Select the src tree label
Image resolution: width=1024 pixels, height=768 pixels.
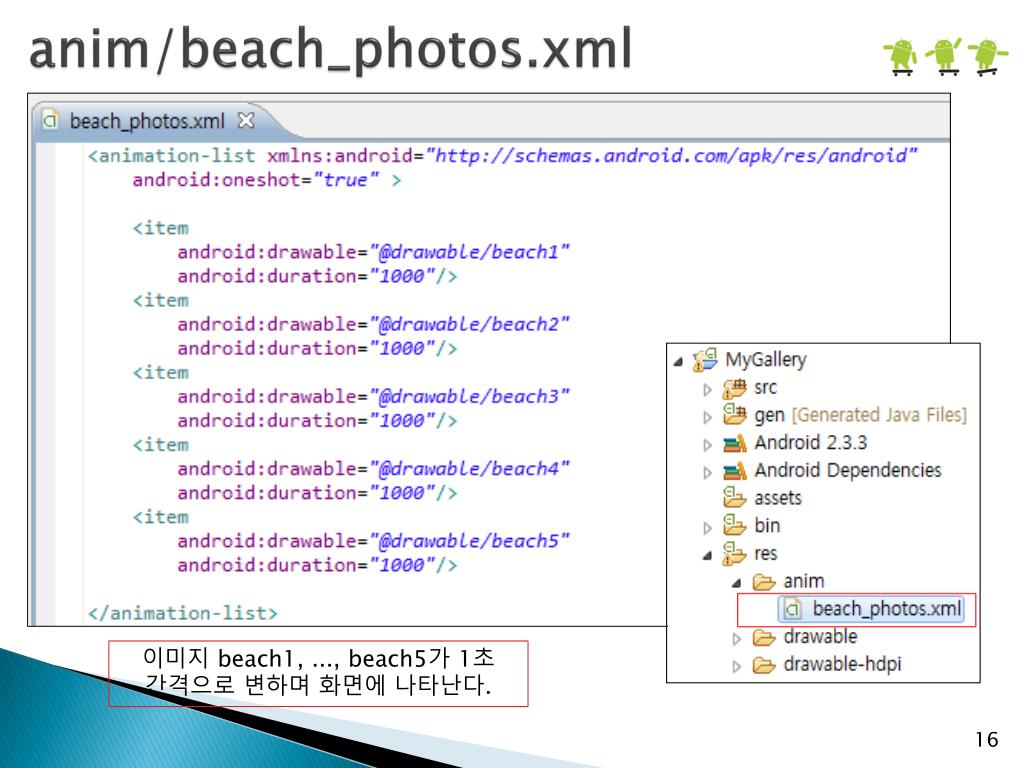765,388
